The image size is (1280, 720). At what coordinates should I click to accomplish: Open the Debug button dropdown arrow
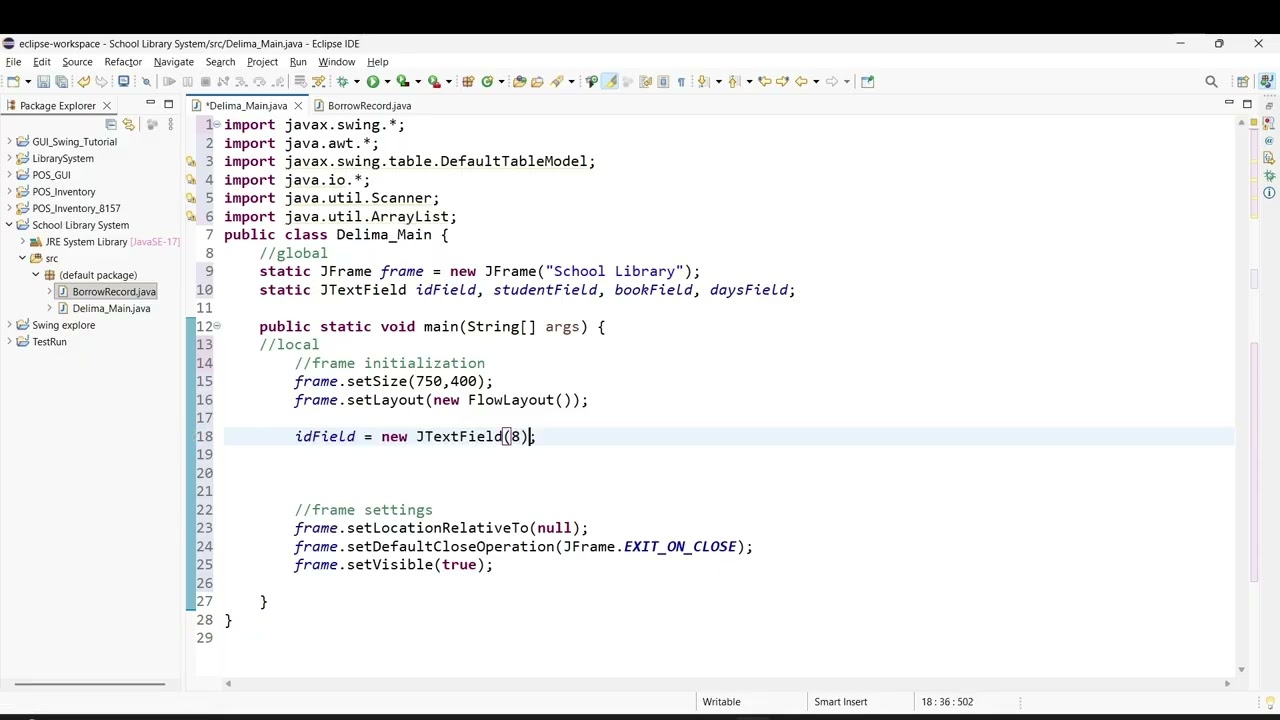356,81
